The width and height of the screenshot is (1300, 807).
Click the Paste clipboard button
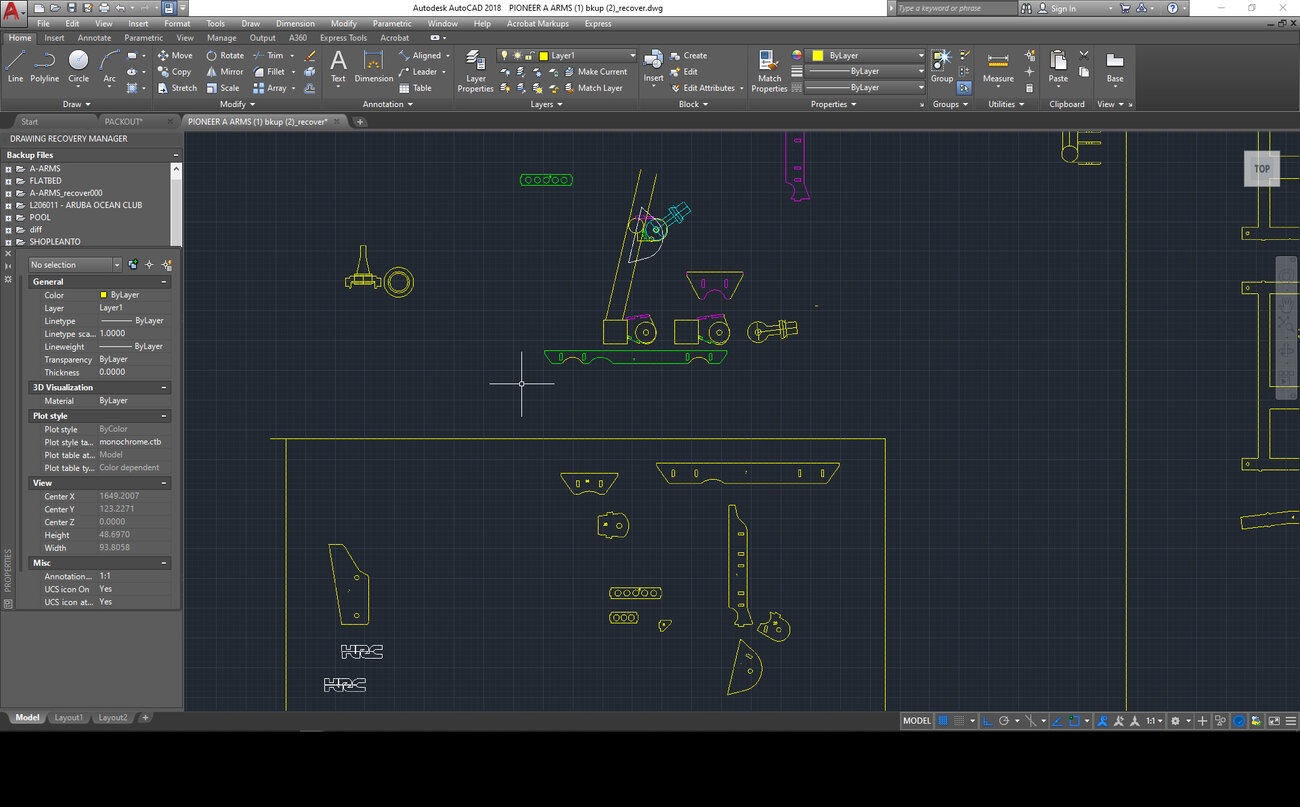(x=1058, y=66)
